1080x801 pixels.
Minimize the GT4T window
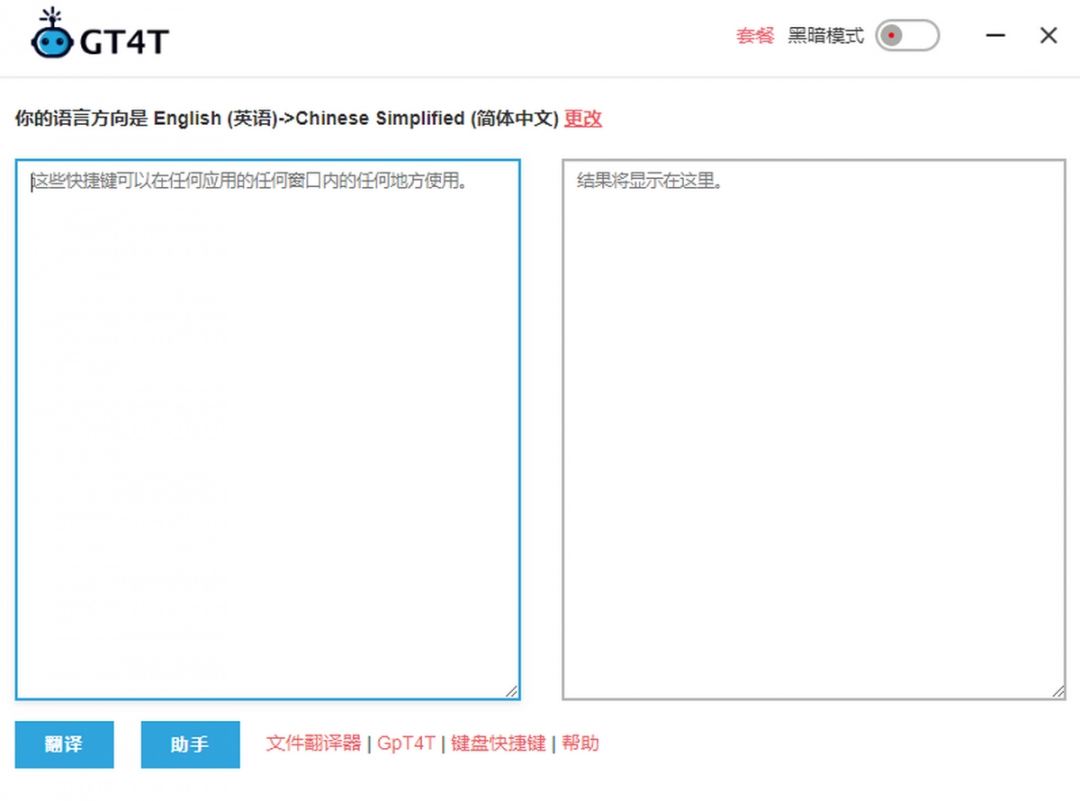[x=995, y=35]
